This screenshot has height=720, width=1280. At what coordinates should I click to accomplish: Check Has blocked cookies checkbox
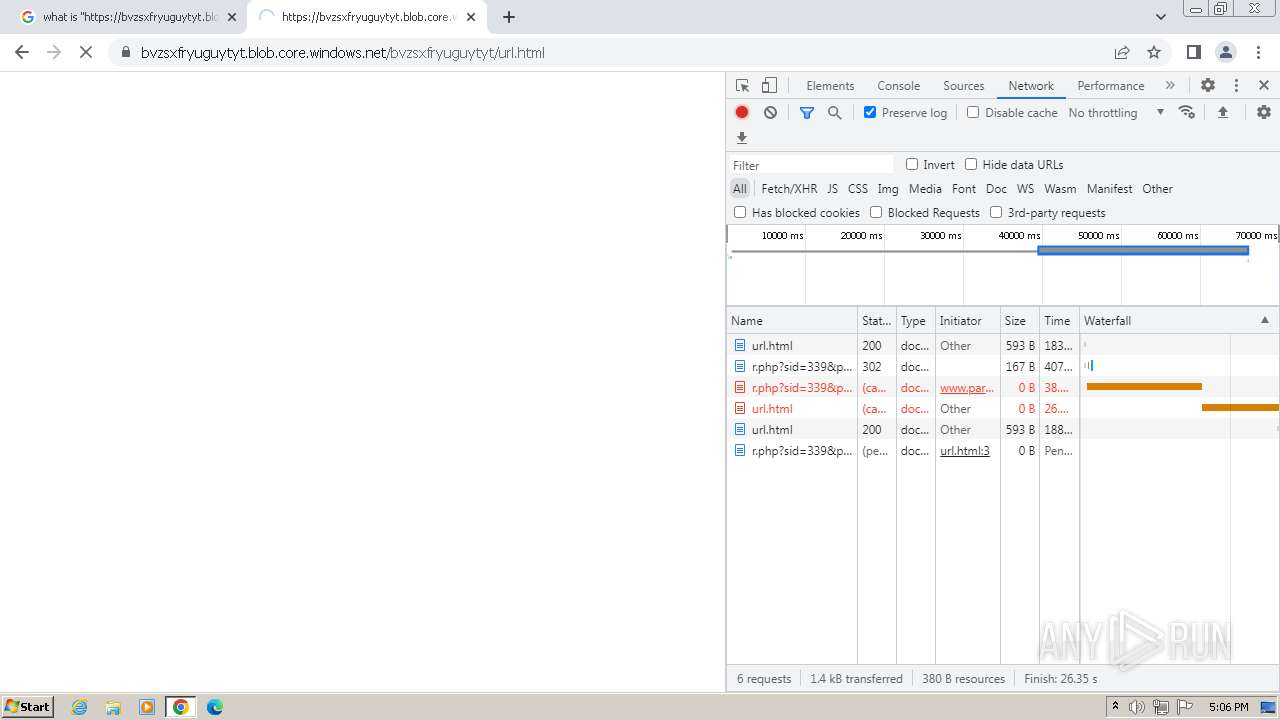click(740, 212)
